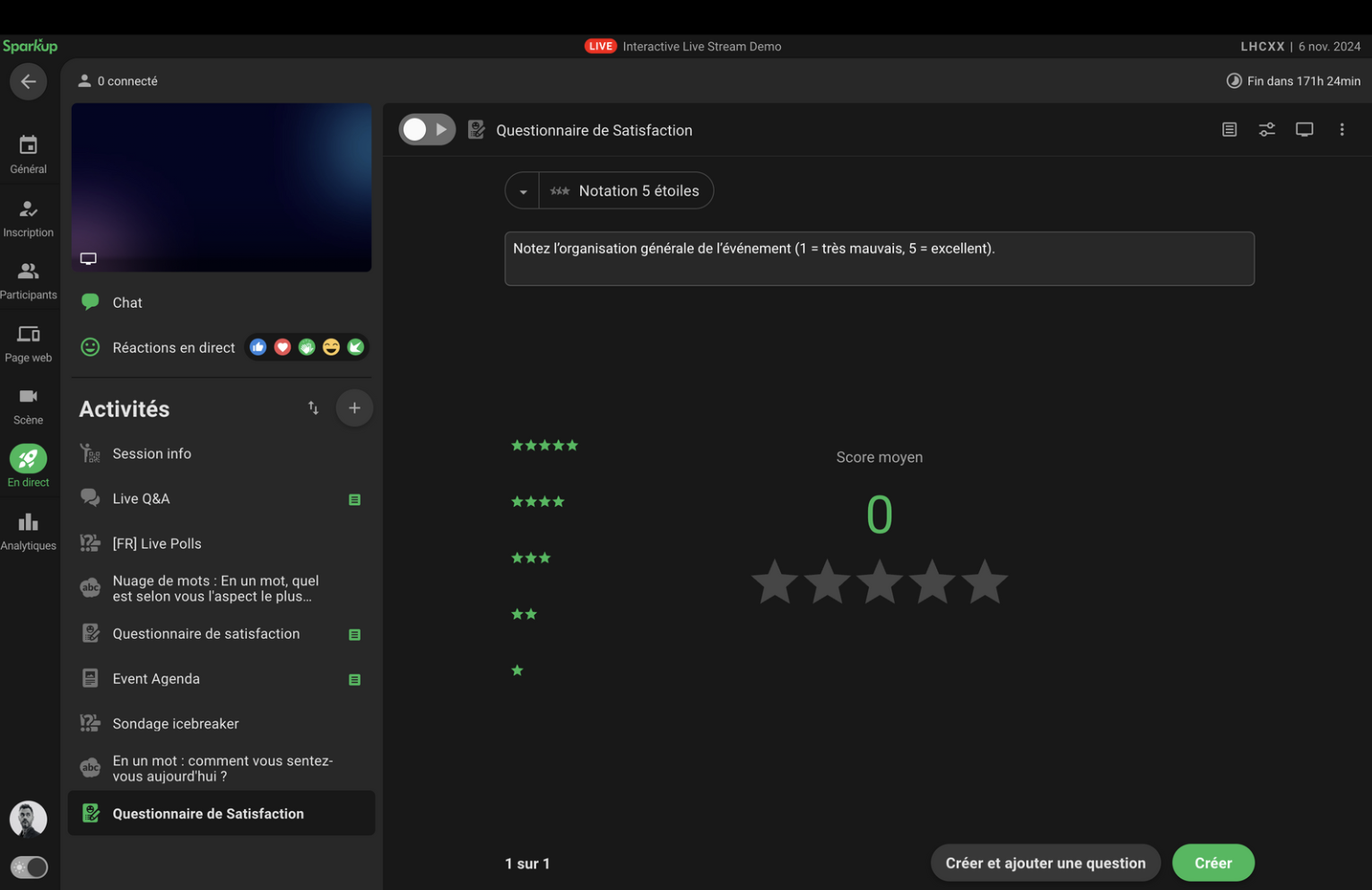
Task: Expand the question type dropdown arrow
Action: tap(523, 191)
